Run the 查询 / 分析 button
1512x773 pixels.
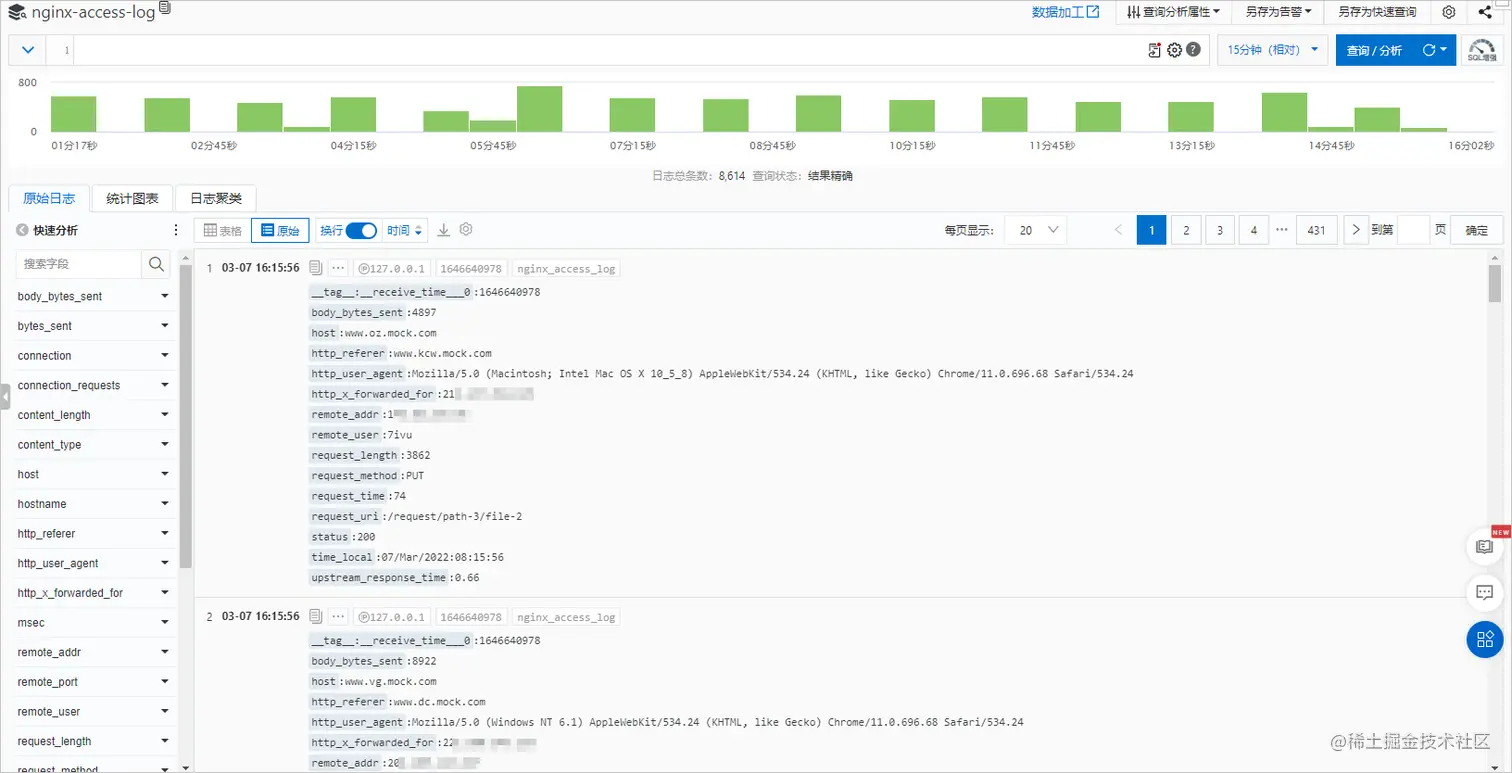tap(1374, 50)
